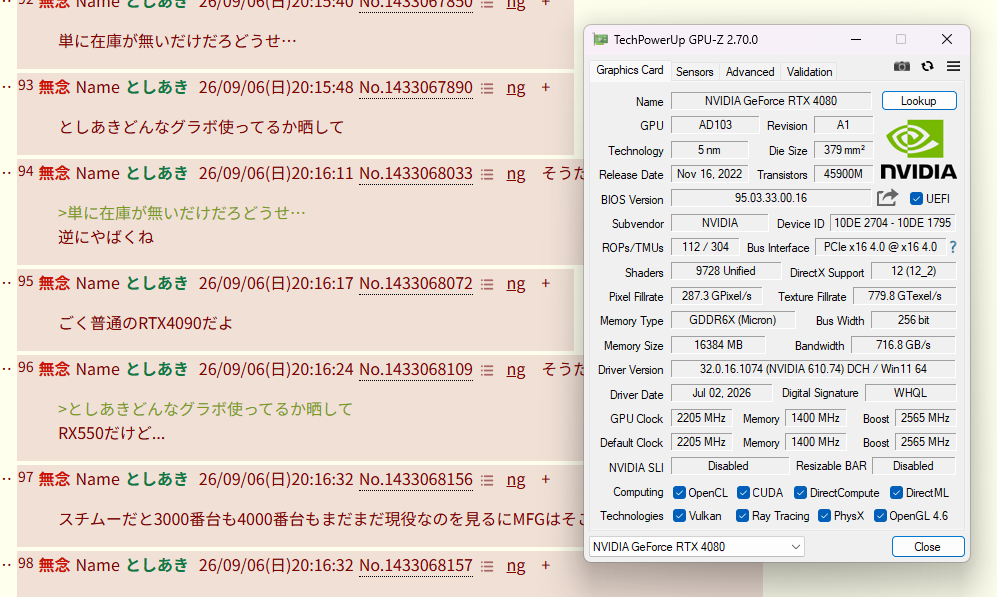The width and height of the screenshot is (997, 597).
Task: Open the GPU-Z hamburger menu
Action: click(x=953, y=66)
